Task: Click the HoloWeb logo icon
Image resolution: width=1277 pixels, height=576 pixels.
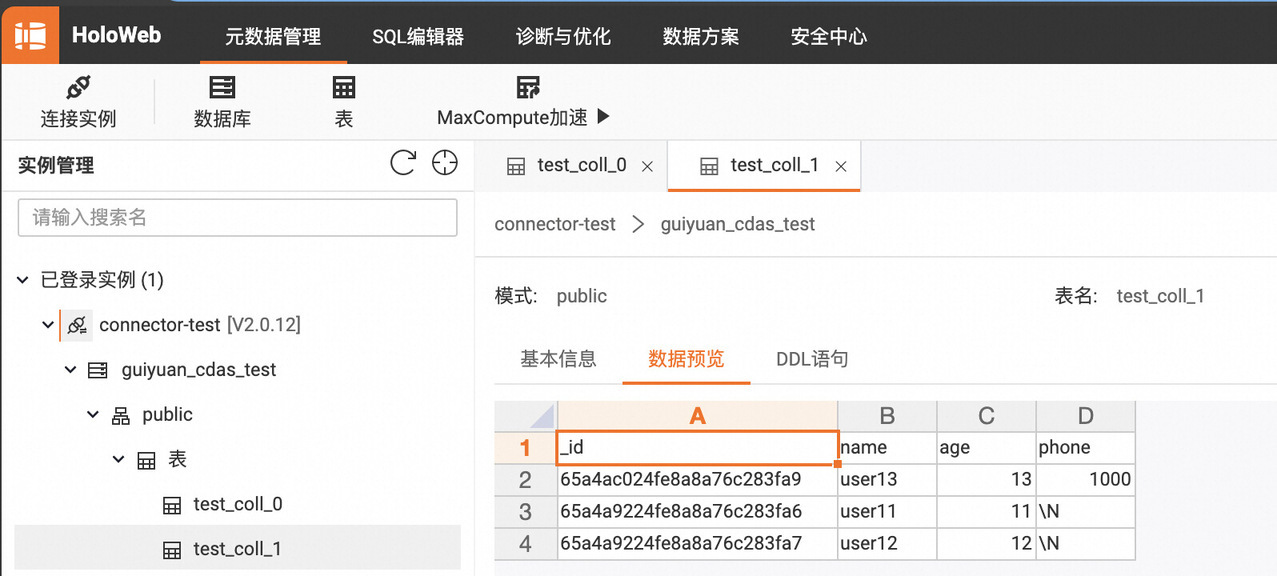Action: (x=30, y=35)
